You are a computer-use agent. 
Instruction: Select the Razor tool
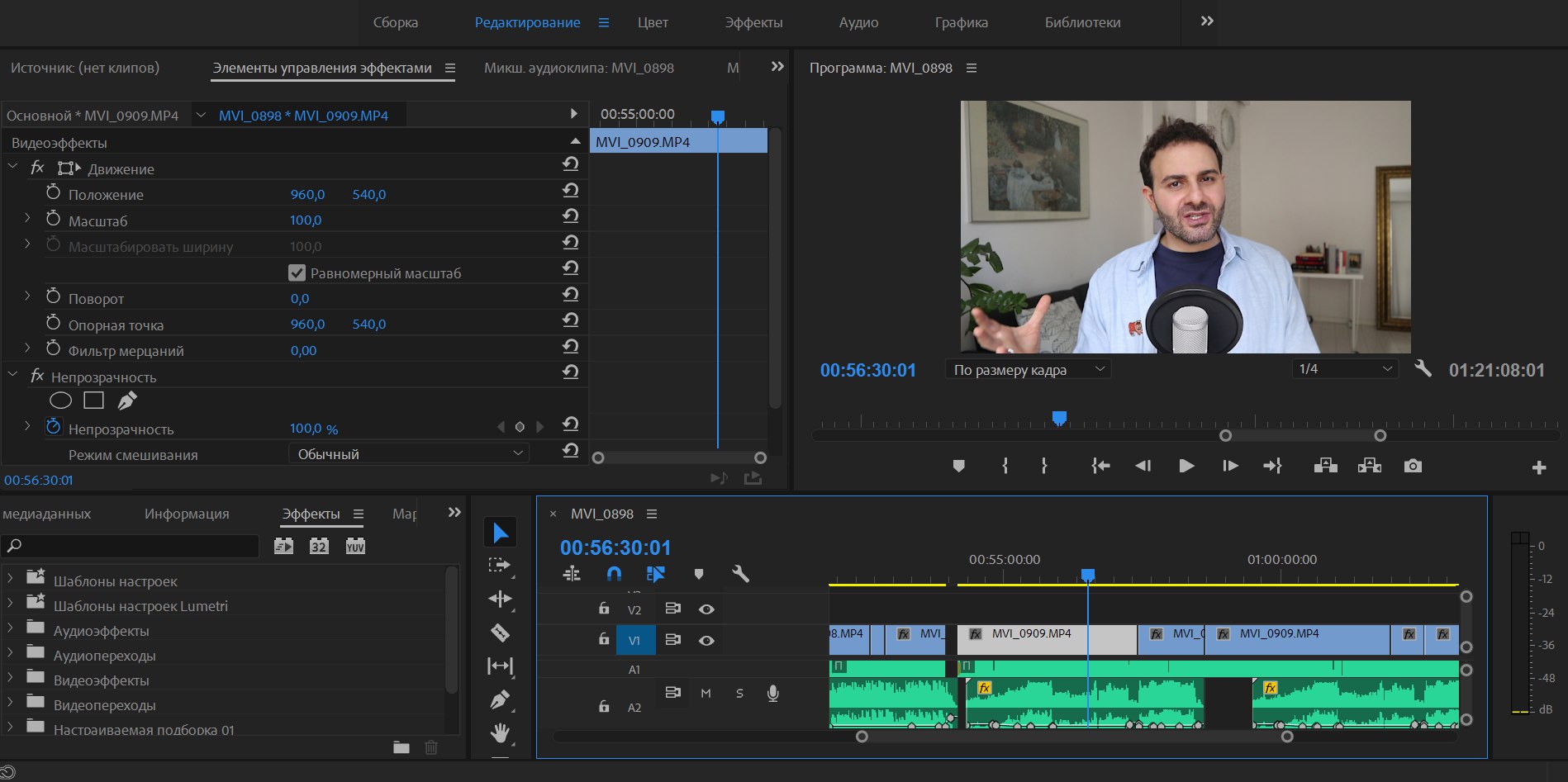tap(500, 633)
